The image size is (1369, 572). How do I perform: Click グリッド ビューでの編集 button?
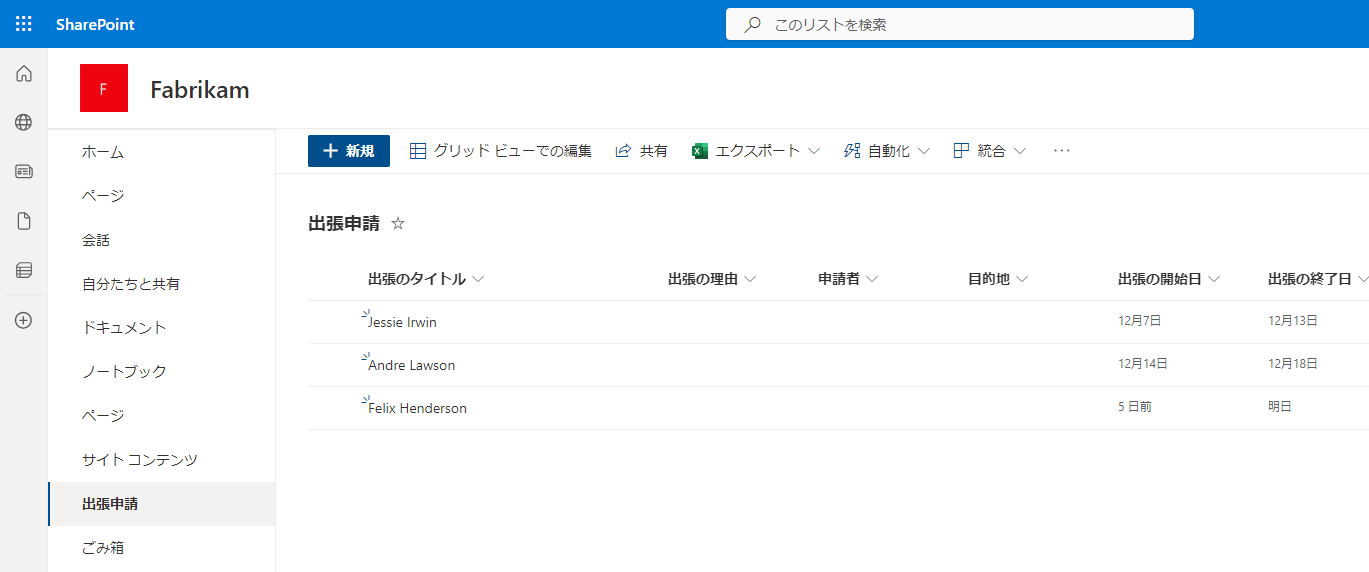pyautogui.click(x=501, y=151)
